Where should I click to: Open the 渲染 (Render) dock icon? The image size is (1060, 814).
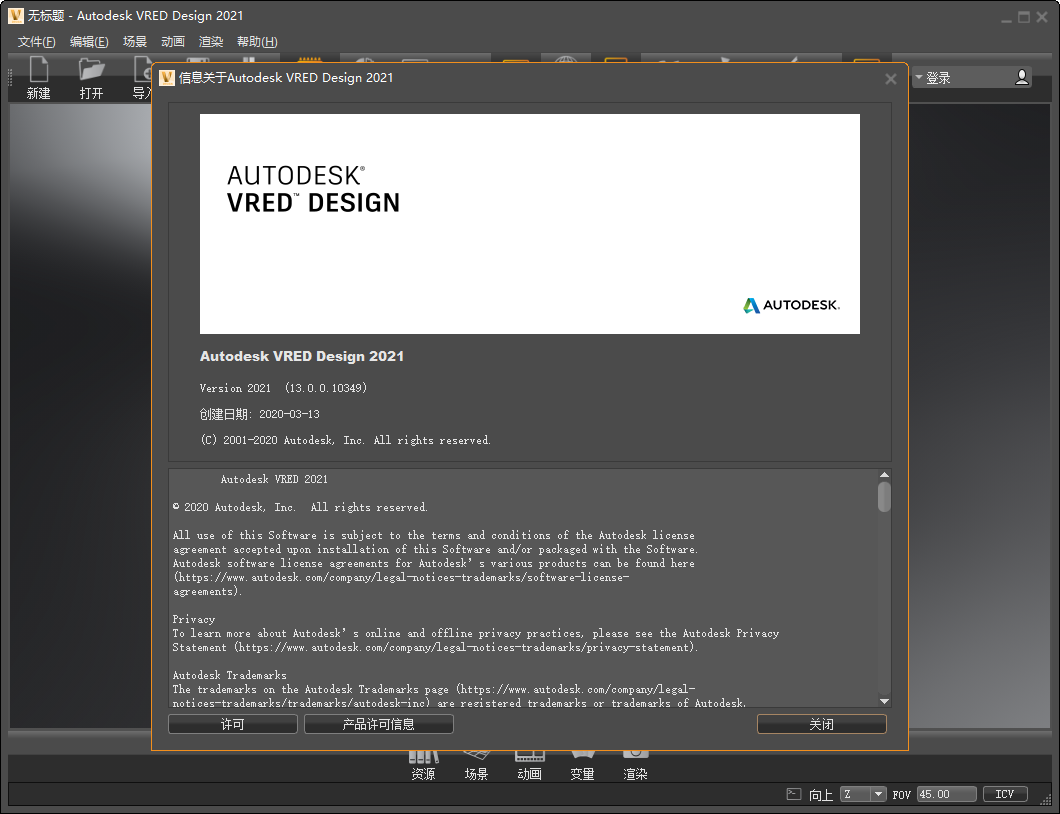(635, 760)
